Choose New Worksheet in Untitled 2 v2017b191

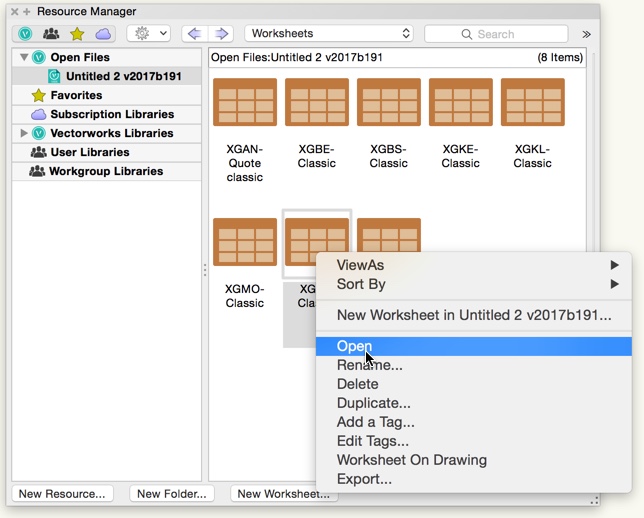pyautogui.click(x=474, y=315)
